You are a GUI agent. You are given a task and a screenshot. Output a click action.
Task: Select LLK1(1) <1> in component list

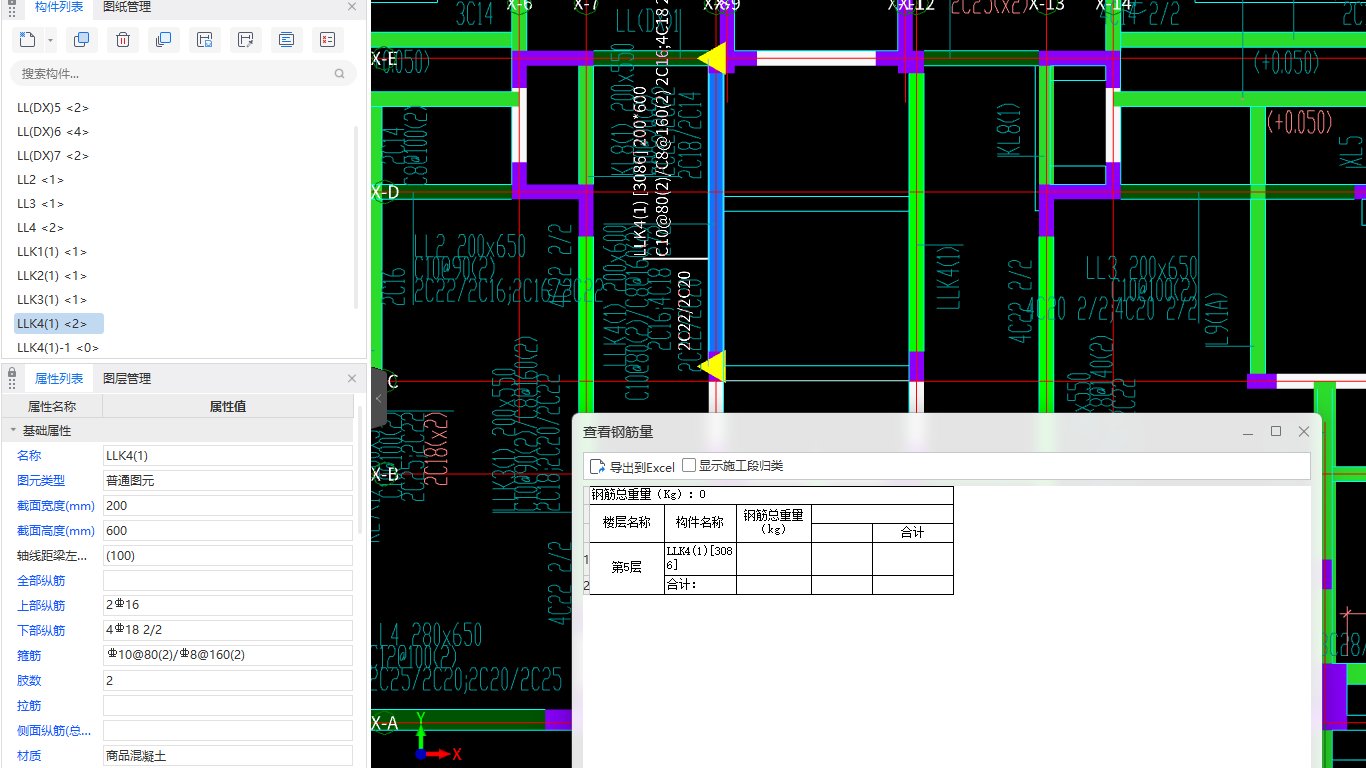pos(52,251)
